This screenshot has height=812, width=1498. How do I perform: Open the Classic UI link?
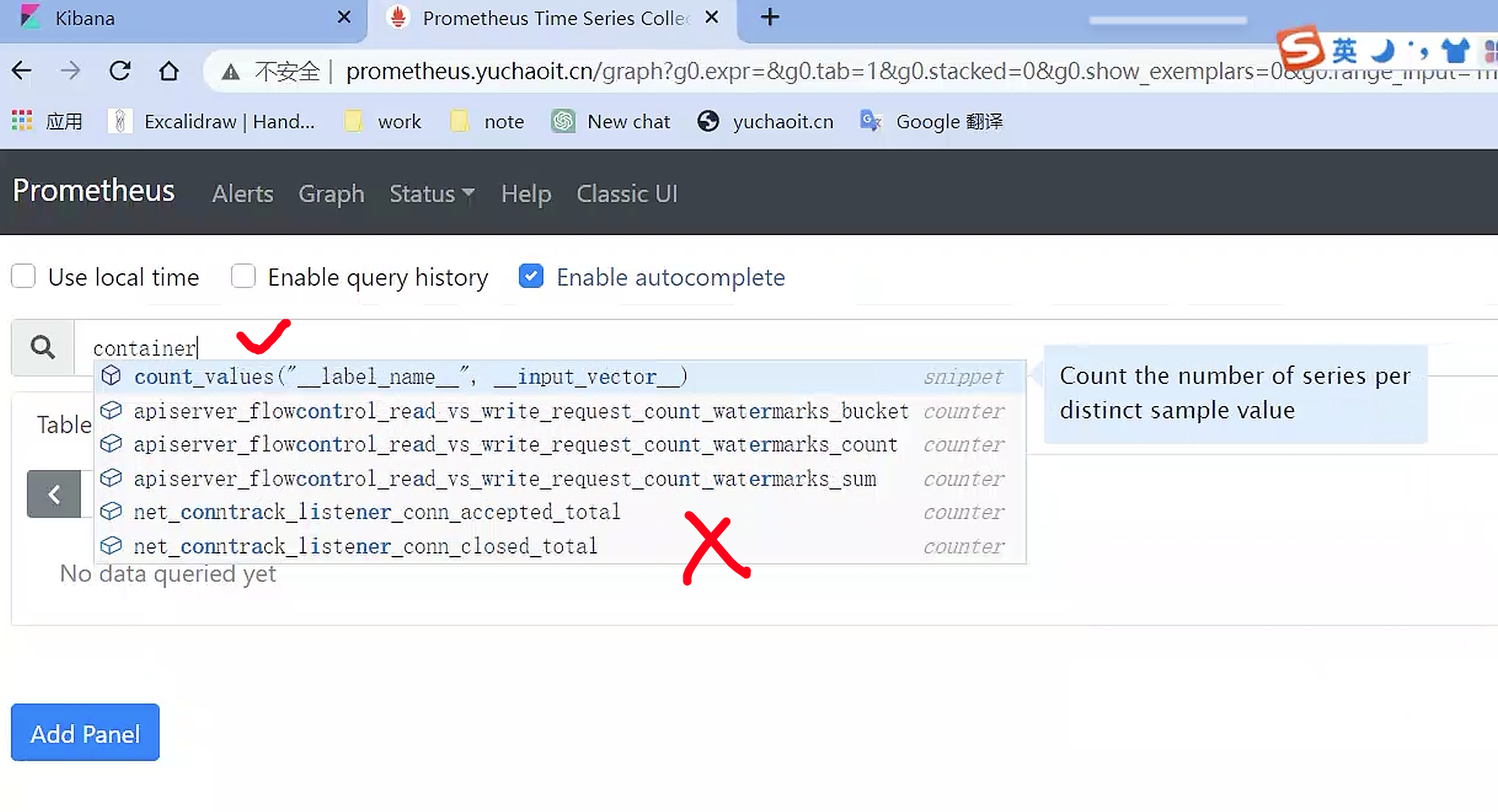[626, 194]
